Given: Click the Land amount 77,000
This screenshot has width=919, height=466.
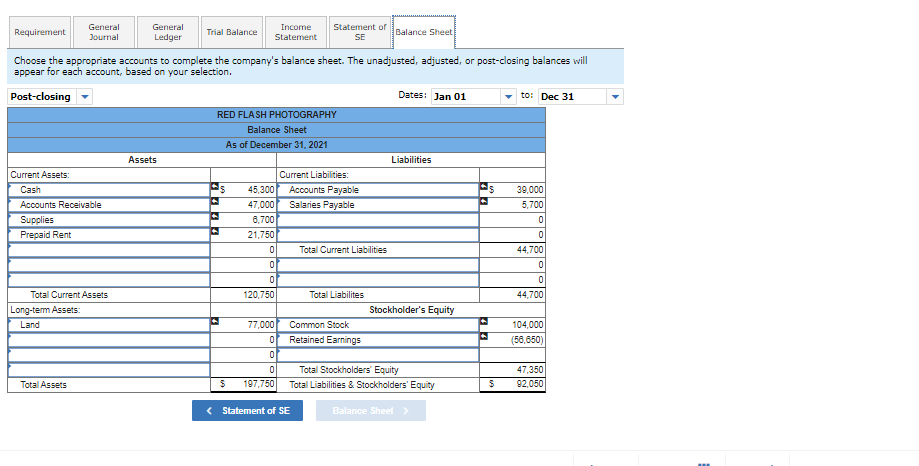Looking at the screenshot, I should [x=261, y=325].
